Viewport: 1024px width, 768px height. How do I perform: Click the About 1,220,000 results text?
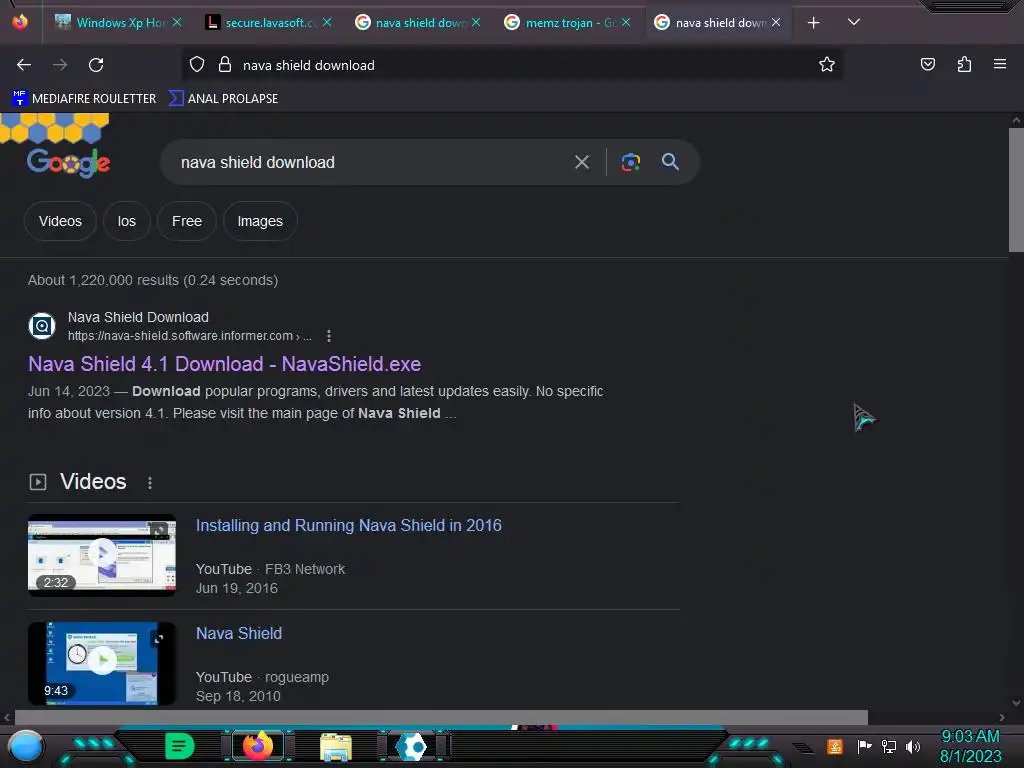[x=153, y=280]
